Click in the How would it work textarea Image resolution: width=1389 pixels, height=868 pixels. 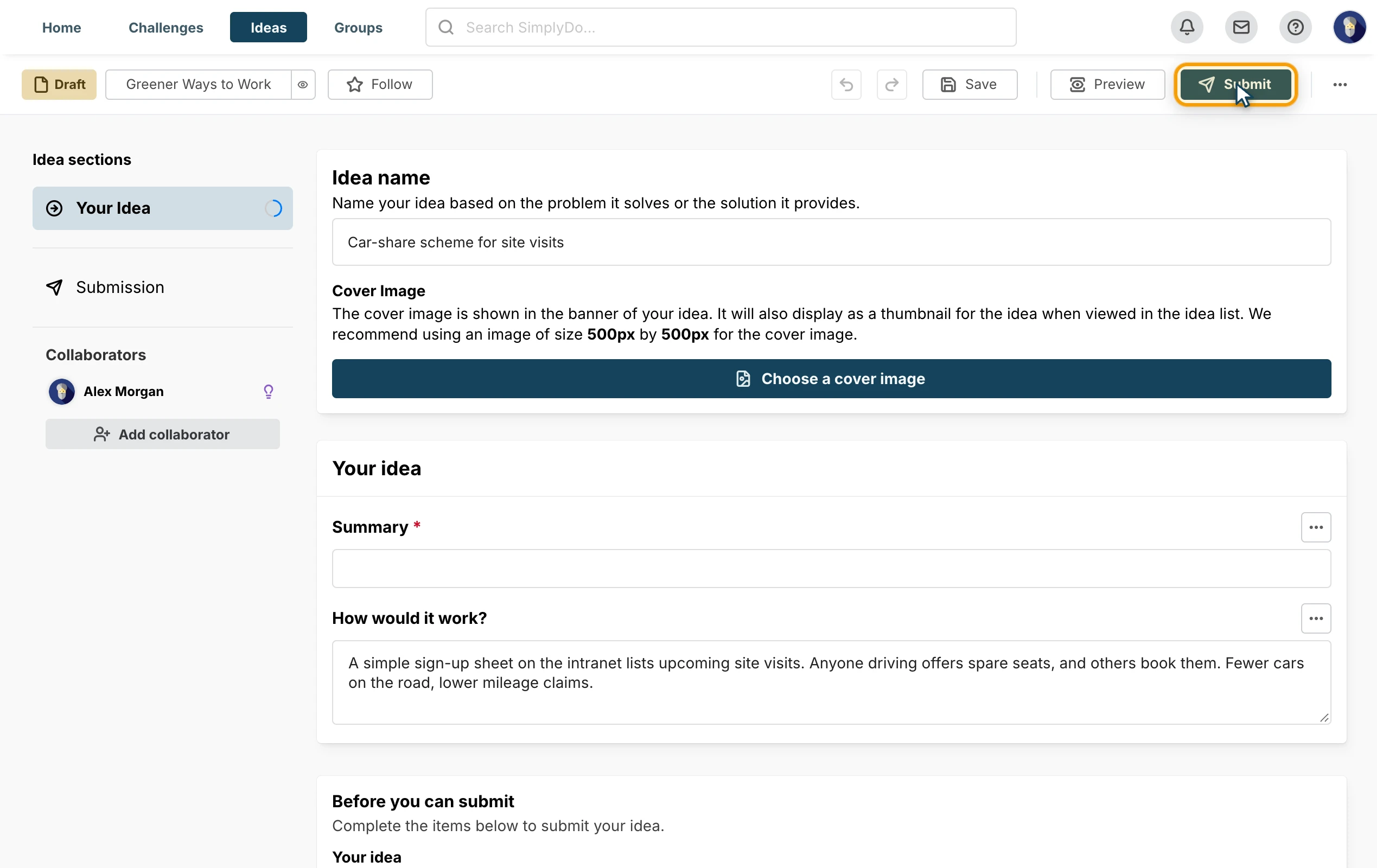tap(831, 682)
